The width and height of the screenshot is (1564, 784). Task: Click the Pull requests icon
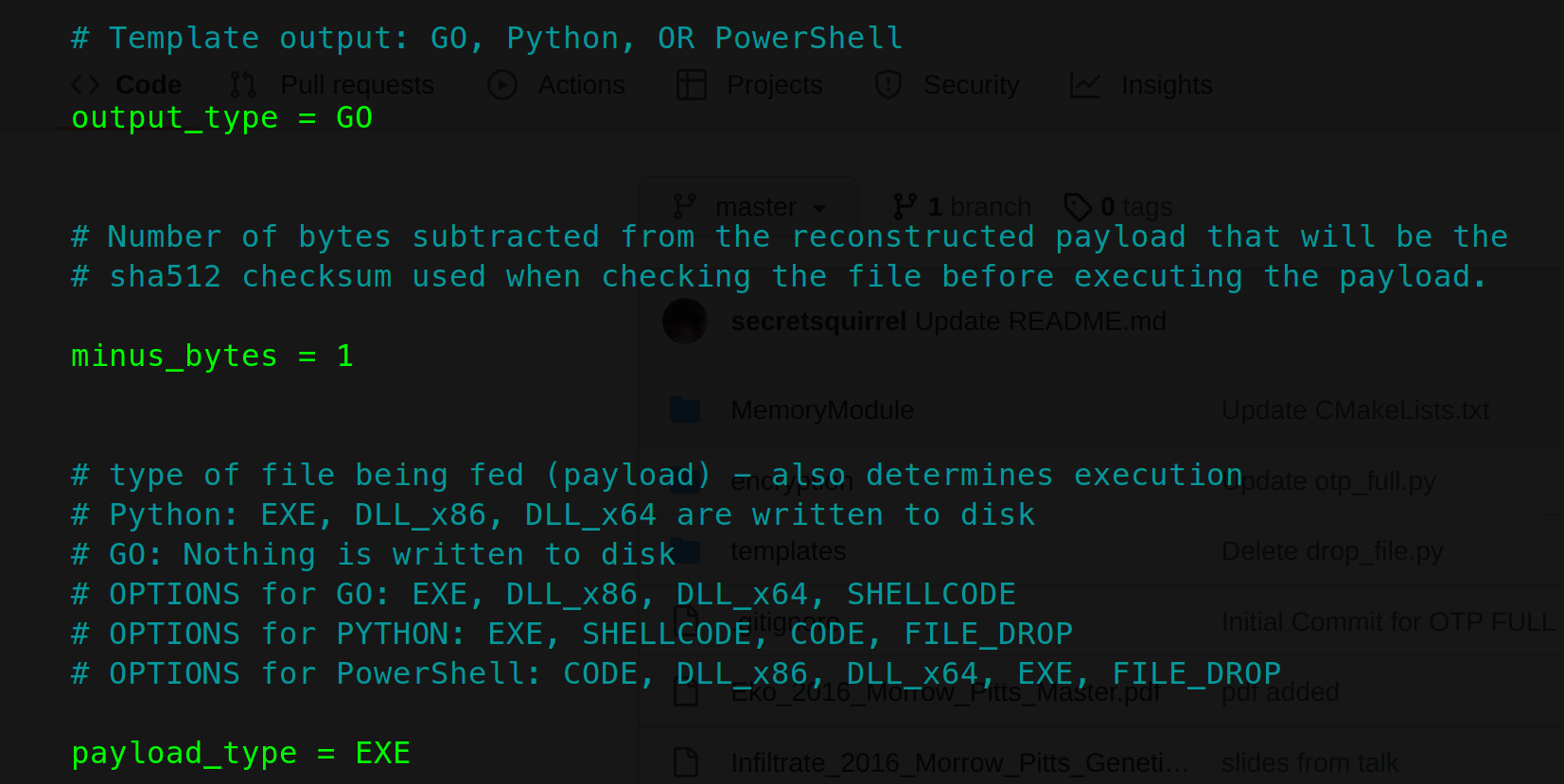(243, 85)
